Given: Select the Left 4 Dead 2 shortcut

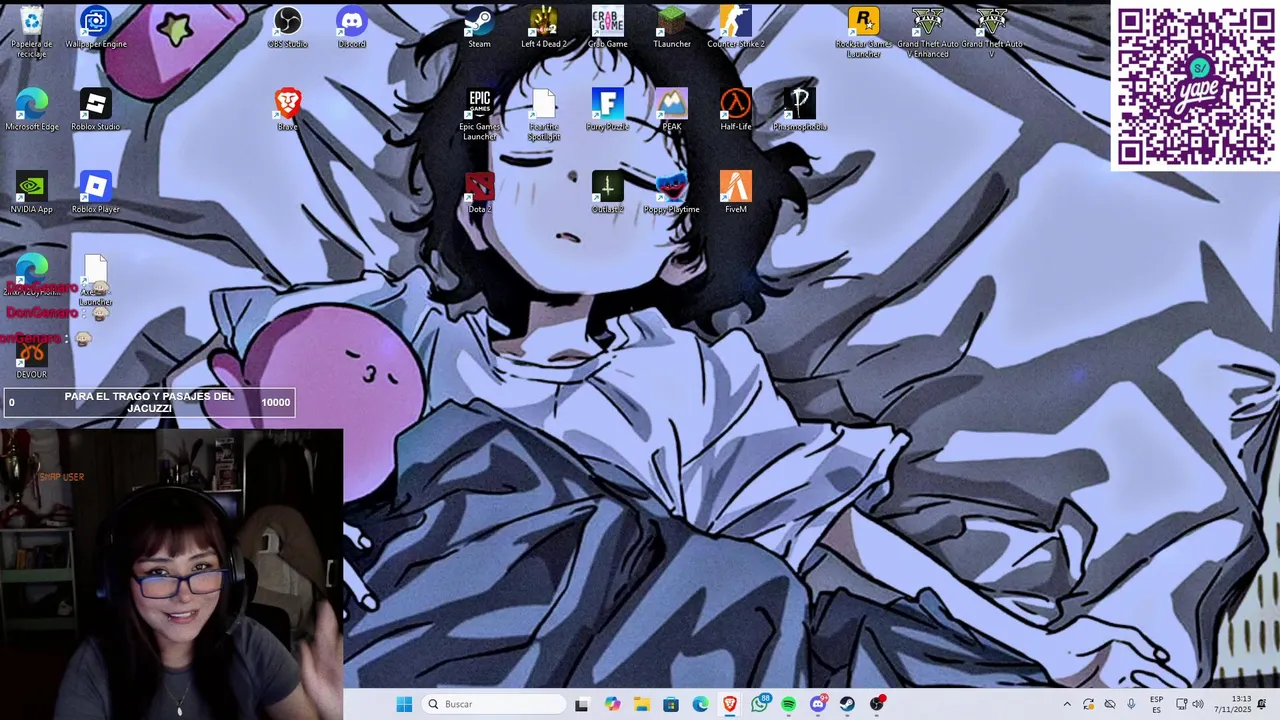Looking at the screenshot, I should click(543, 28).
